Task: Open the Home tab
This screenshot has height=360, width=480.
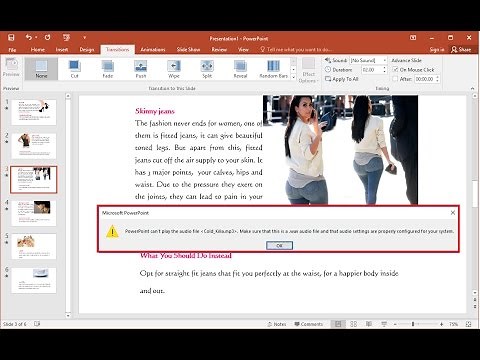Action: point(38,50)
